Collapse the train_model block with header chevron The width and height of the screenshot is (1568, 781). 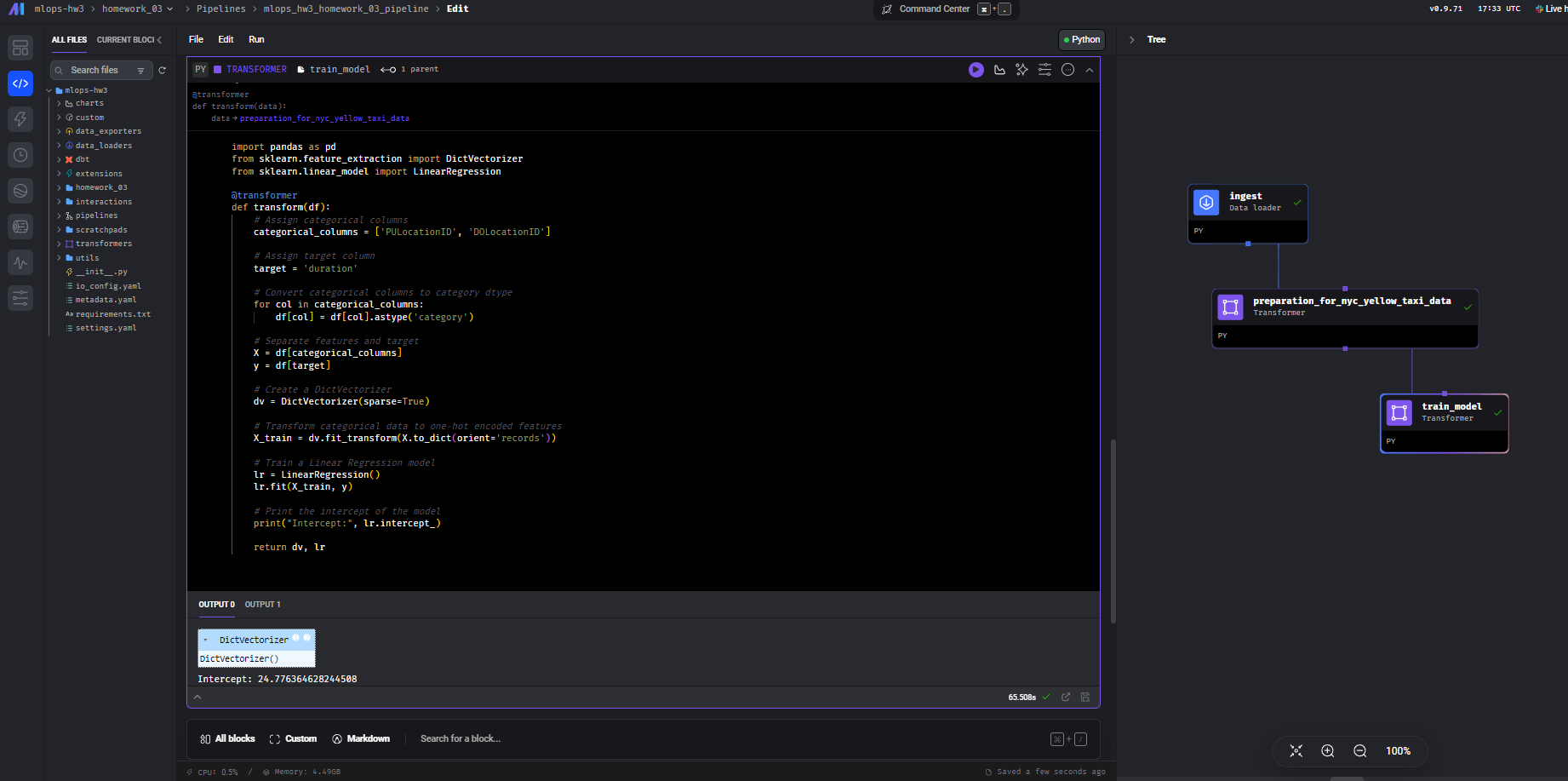click(1090, 70)
